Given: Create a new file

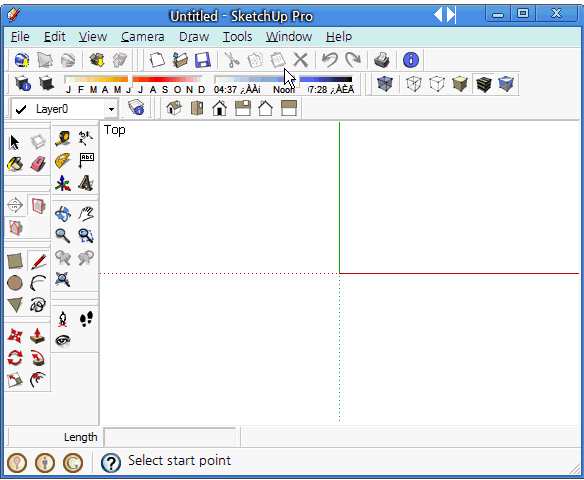Looking at the screenshot, I should coord(157,60).
